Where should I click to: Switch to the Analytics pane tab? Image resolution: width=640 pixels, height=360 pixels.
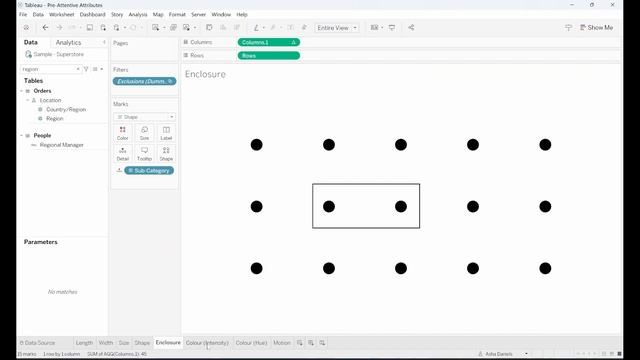coord(68,42)
